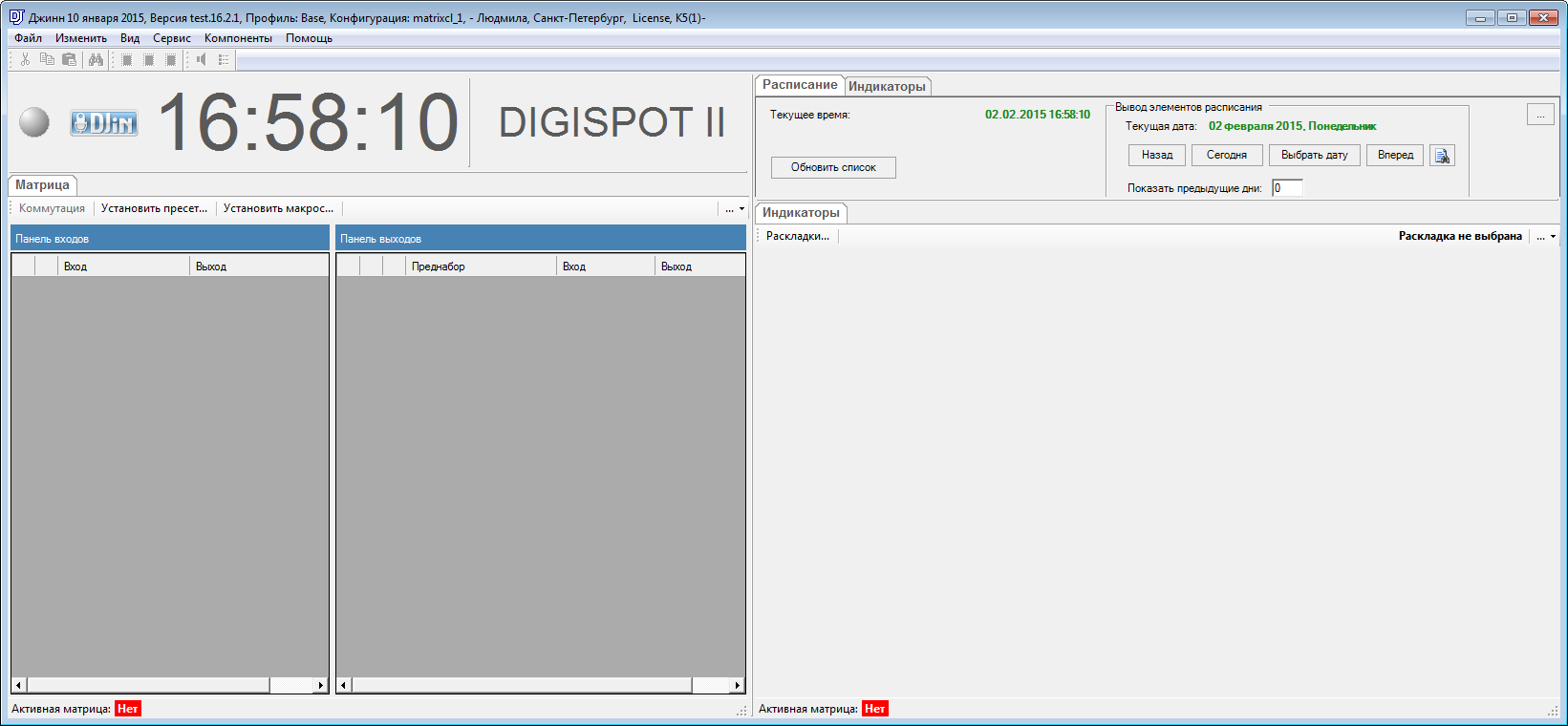The height and width of the screenshot is (726, 1568).
Task: Go back a day with Назад
Action: click(1157, 155)
